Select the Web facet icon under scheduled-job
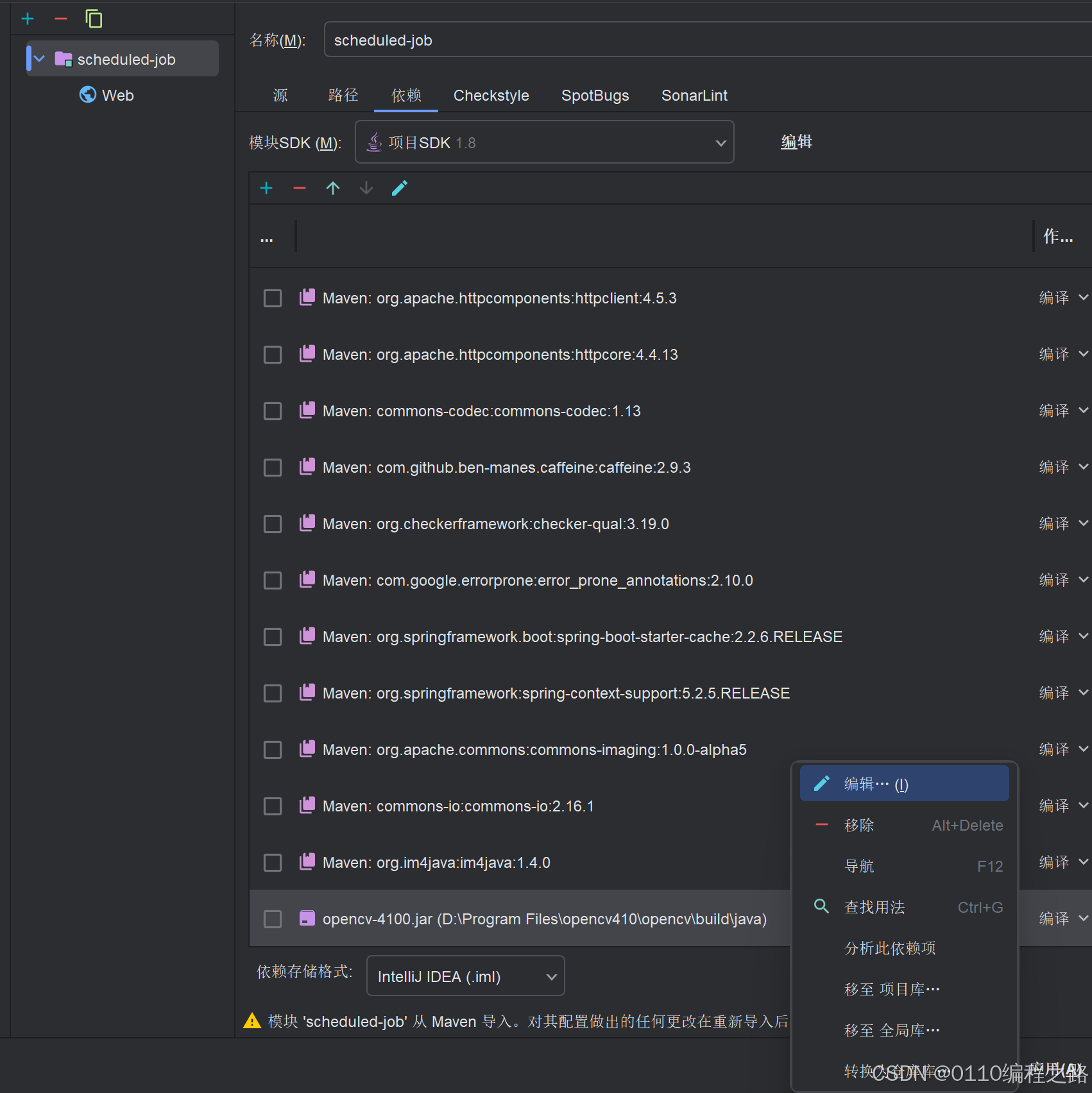Screen dimensions: 1092x1093 pyautogui.click(x=87, y=95)
